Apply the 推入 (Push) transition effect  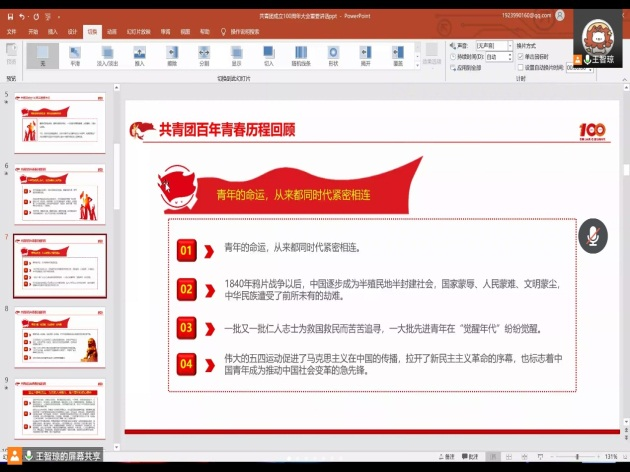point(139,54)
